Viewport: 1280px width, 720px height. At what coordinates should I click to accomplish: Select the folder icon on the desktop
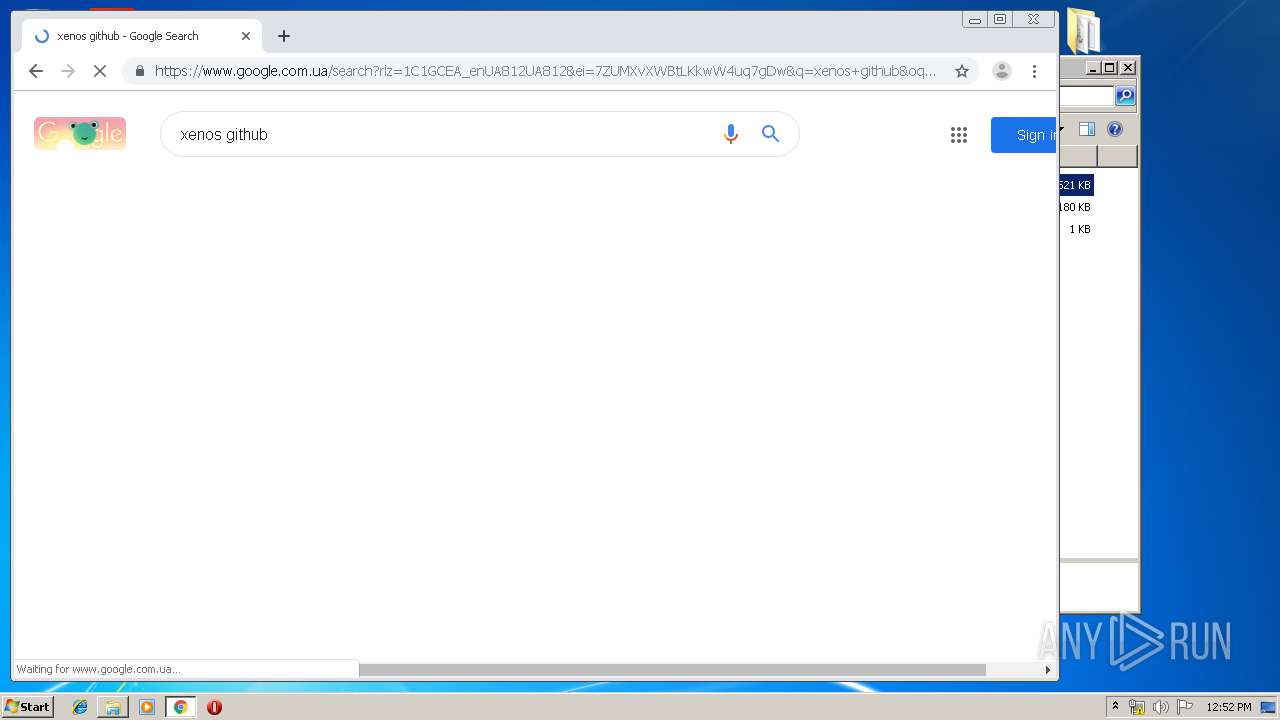point(1083,30)
